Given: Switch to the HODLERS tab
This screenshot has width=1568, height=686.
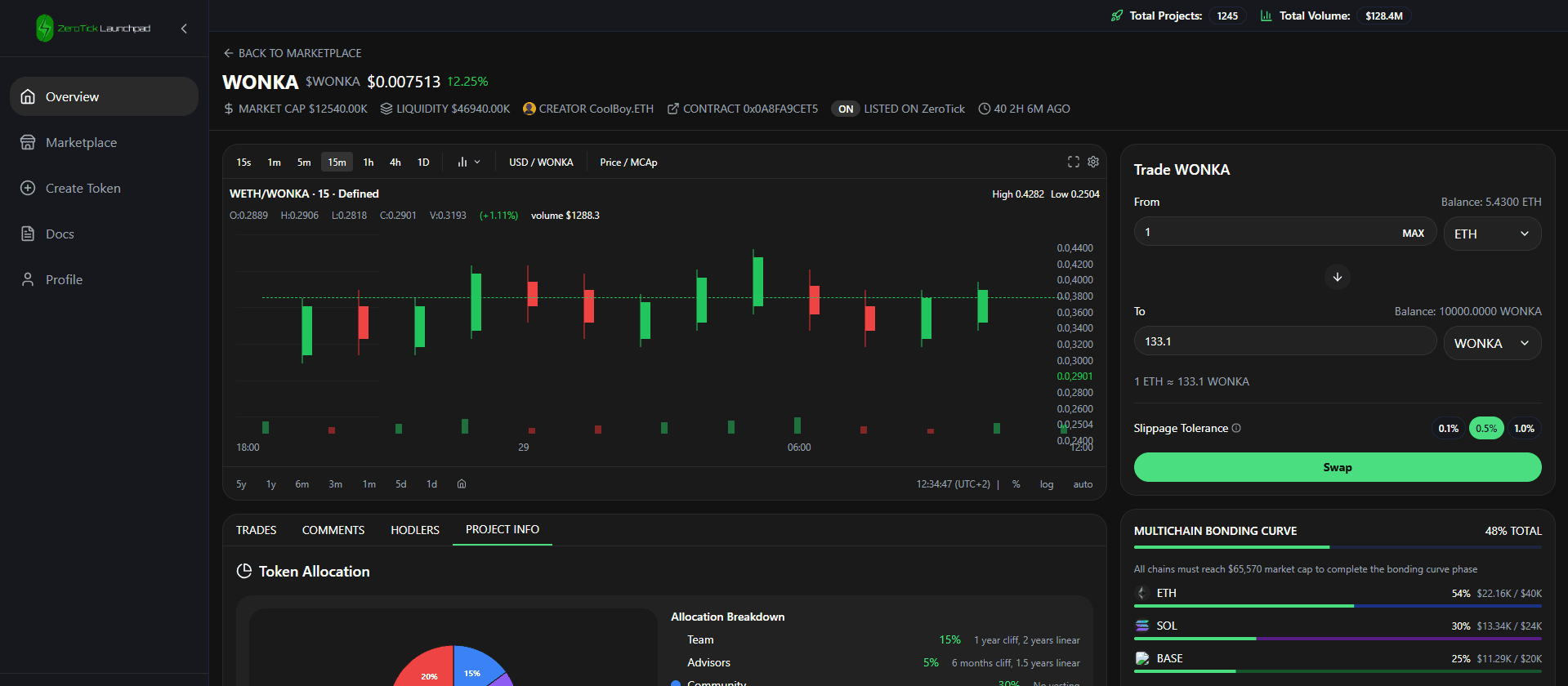Looking at the screenshot, I should [415, 530].
